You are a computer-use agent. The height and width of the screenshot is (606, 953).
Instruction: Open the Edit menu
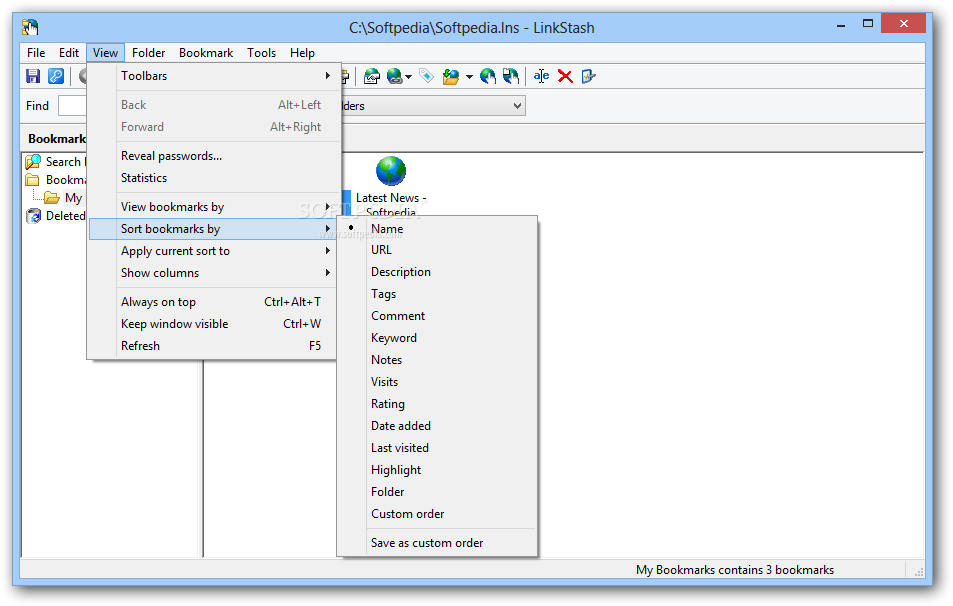pos(69,53)
